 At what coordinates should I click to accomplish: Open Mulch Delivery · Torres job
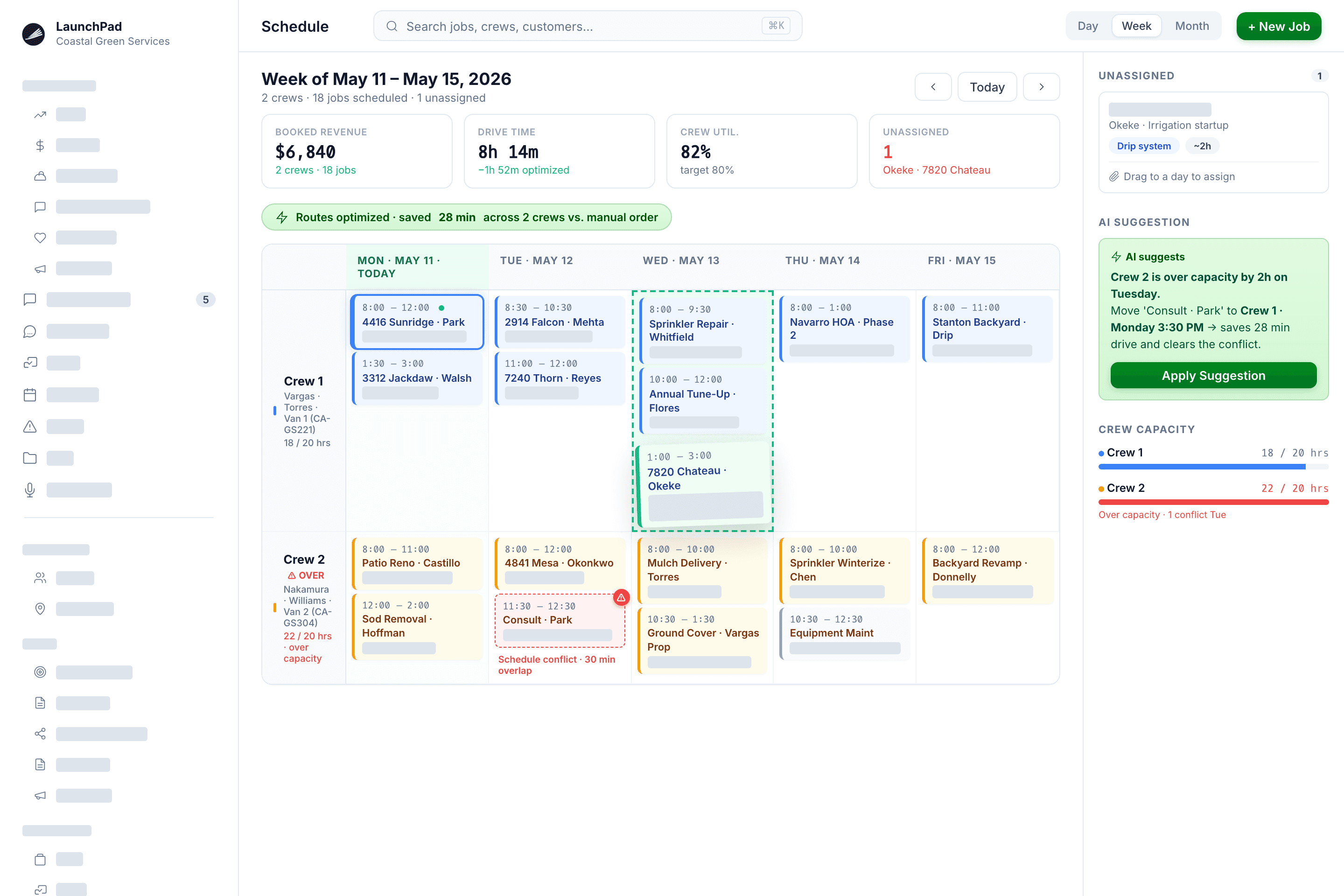[x=702, y=571]
